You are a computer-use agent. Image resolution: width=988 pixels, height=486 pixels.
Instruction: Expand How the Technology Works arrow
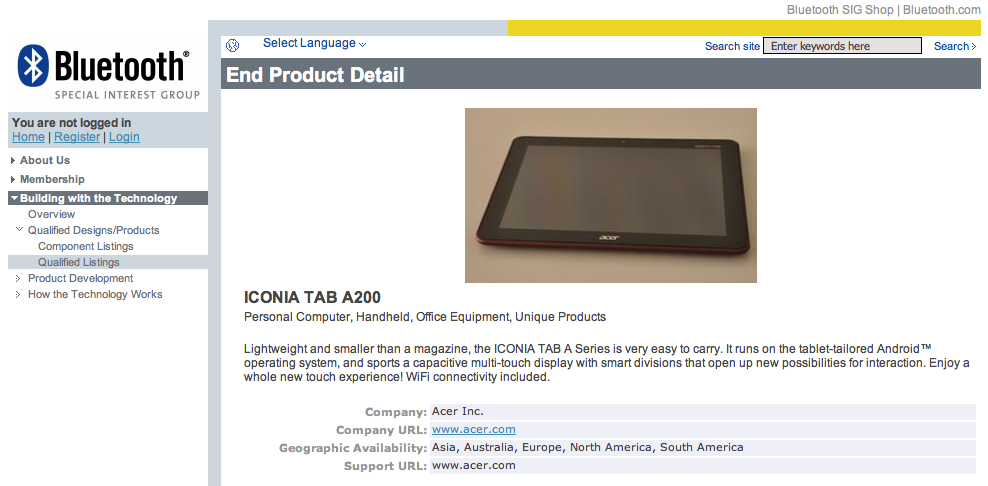(x=18, y=294)
